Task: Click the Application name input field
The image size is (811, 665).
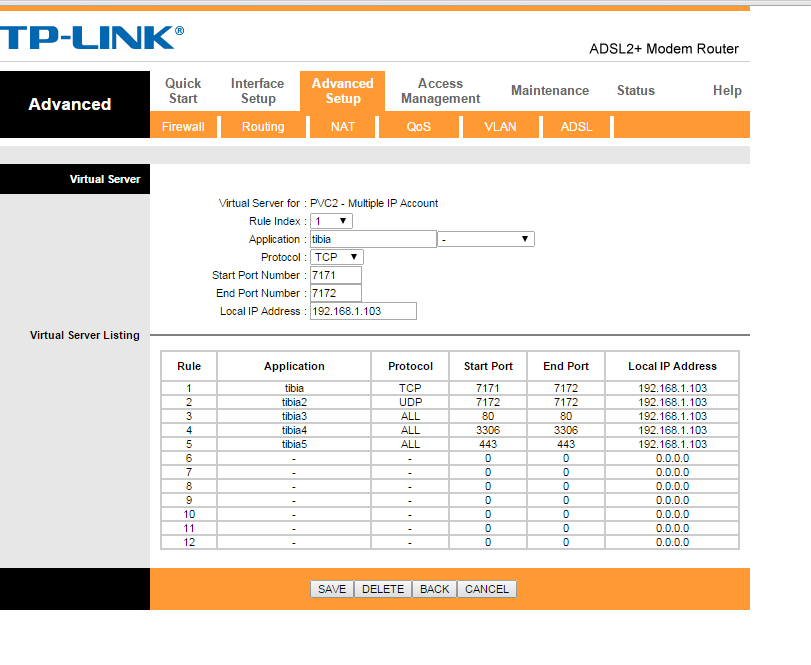Action: (373, 239)
